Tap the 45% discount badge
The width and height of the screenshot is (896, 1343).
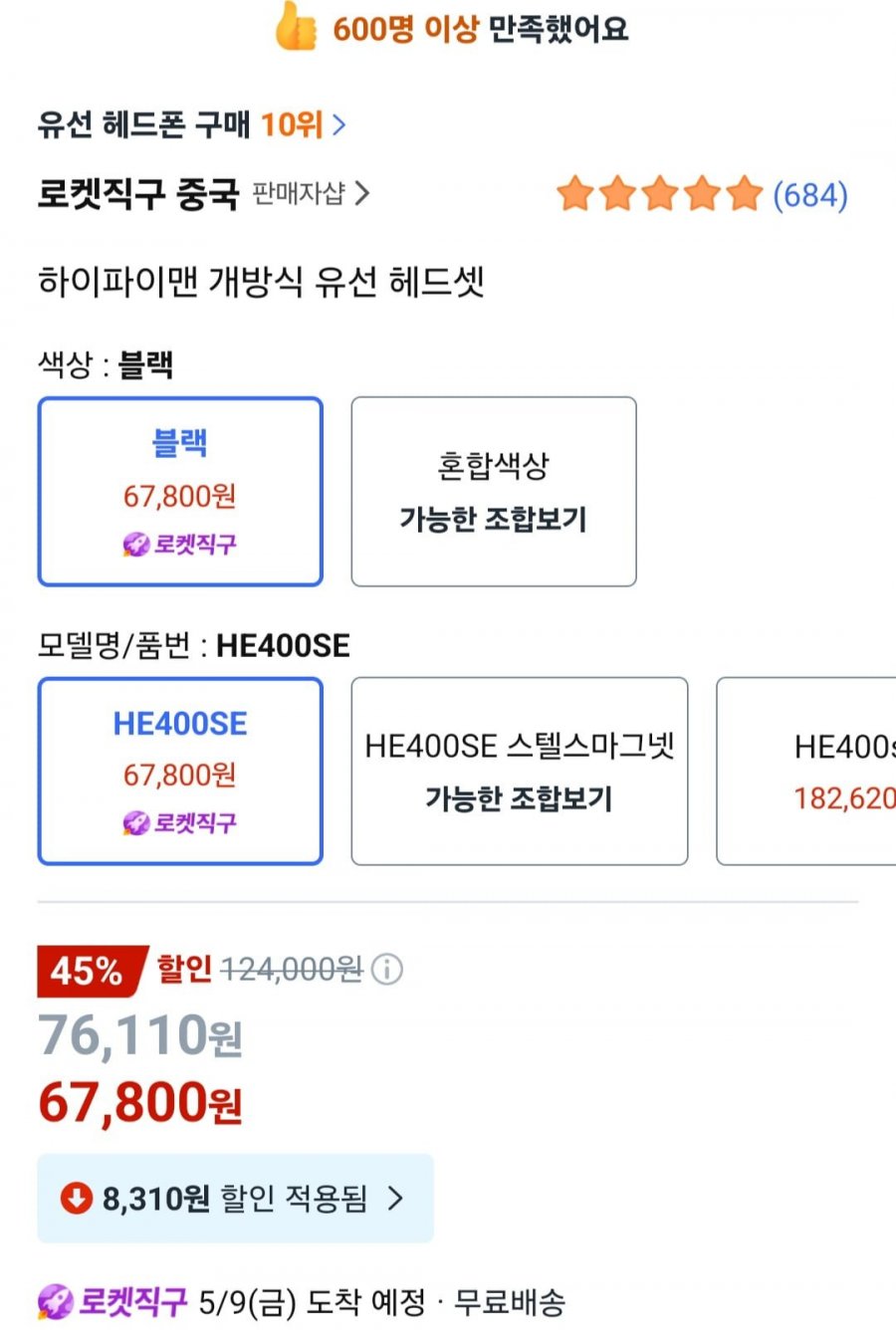[x=91, y=971]
